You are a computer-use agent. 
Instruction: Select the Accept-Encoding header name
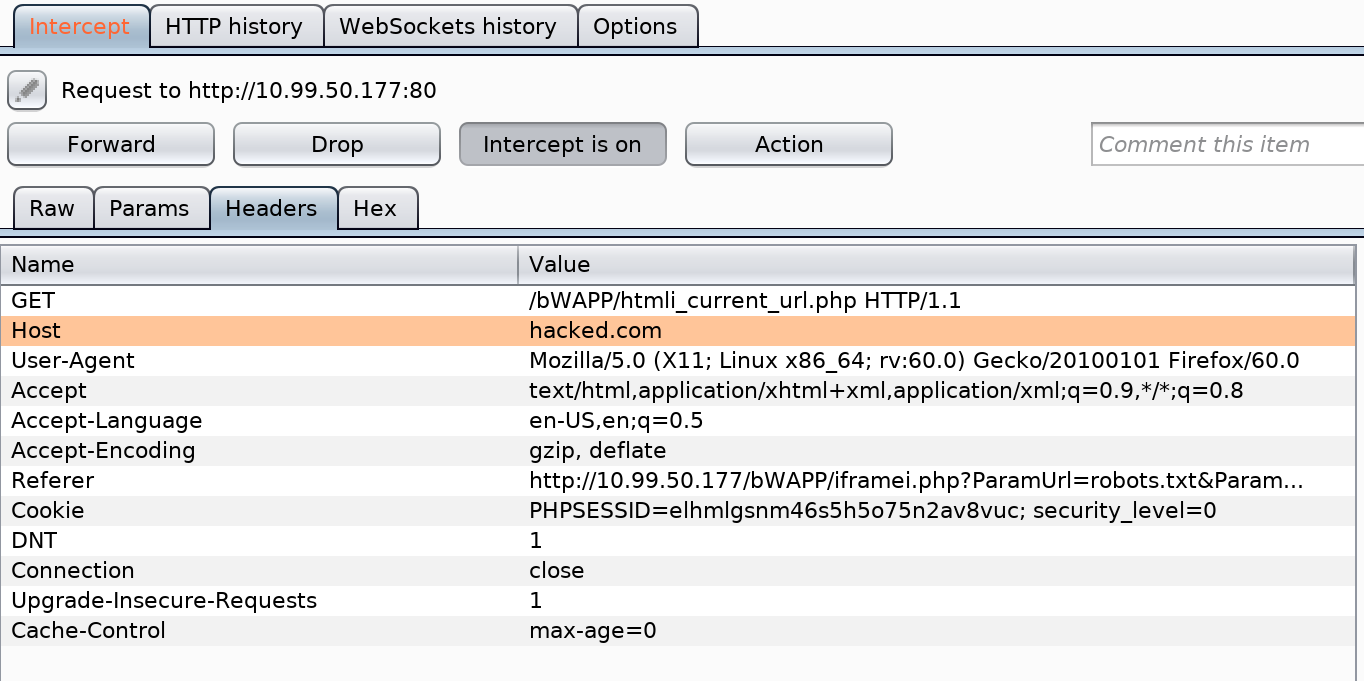[259, 450]
